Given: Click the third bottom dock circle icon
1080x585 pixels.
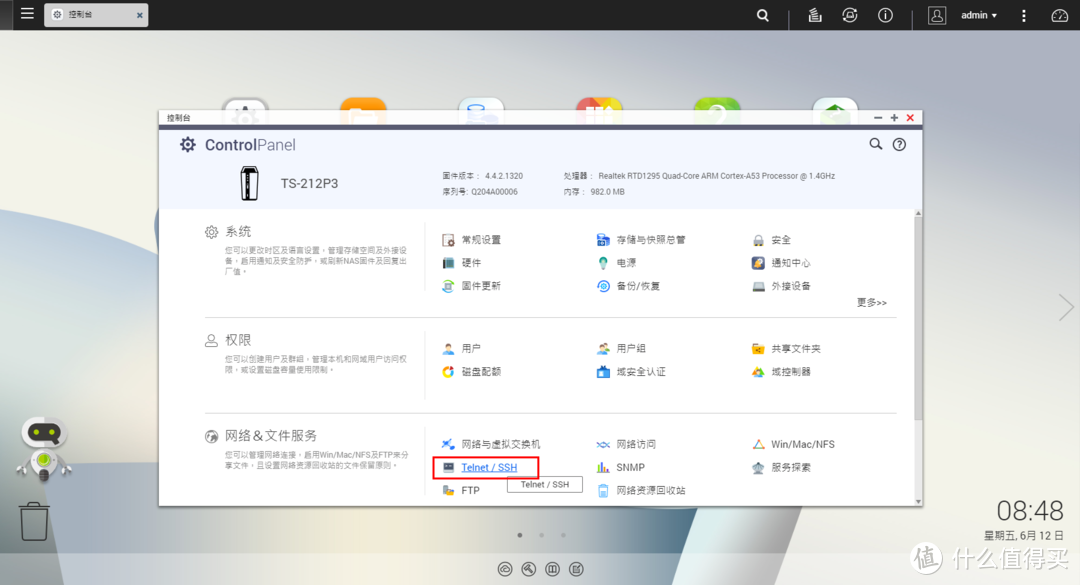Looking at the screenshot, I should click(552, 569).
